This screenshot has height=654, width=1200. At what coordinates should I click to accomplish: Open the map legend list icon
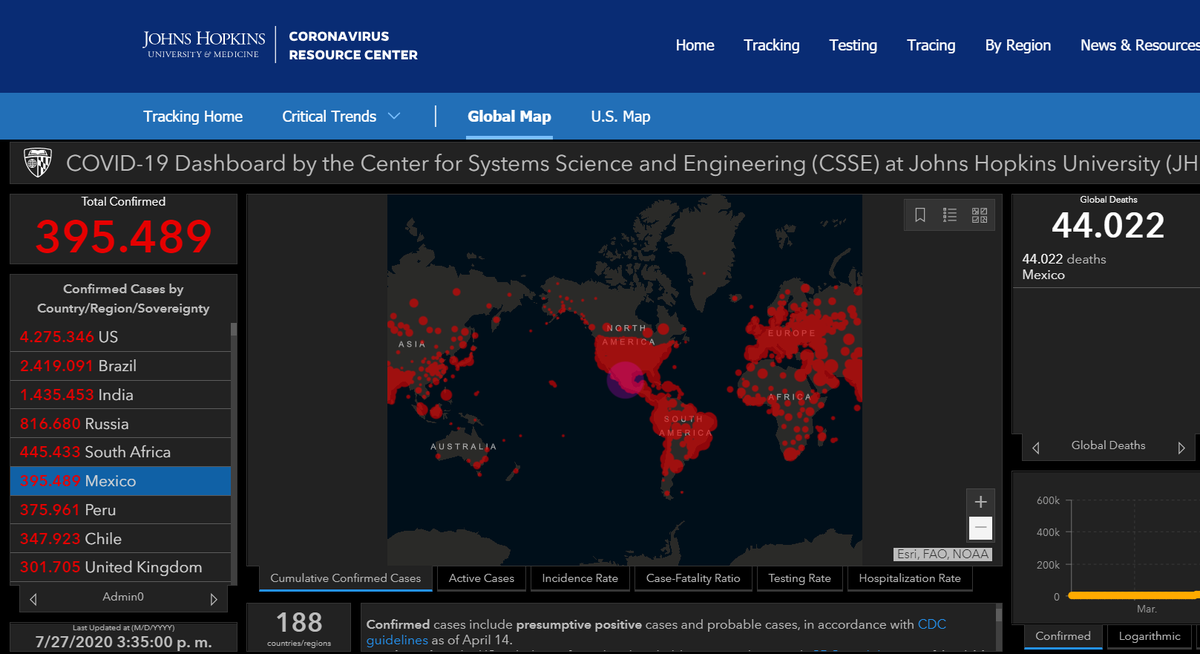coord(950,215)
